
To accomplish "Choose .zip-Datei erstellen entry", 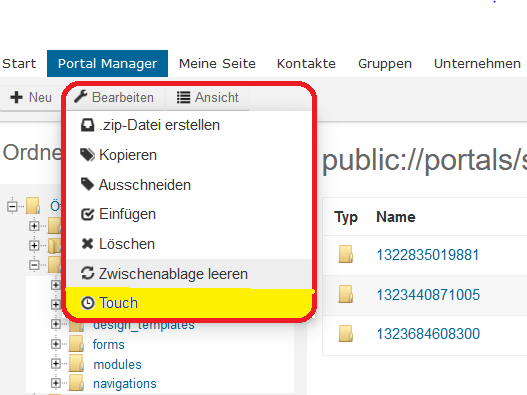I will (190, 125).
